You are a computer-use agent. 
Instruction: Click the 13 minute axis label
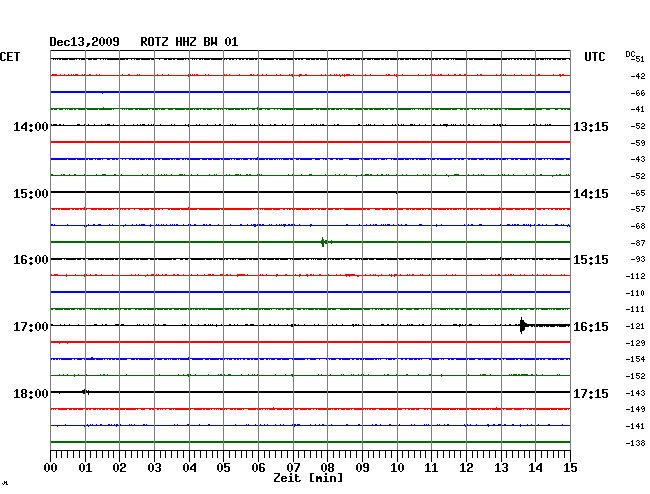pos(501,467)
